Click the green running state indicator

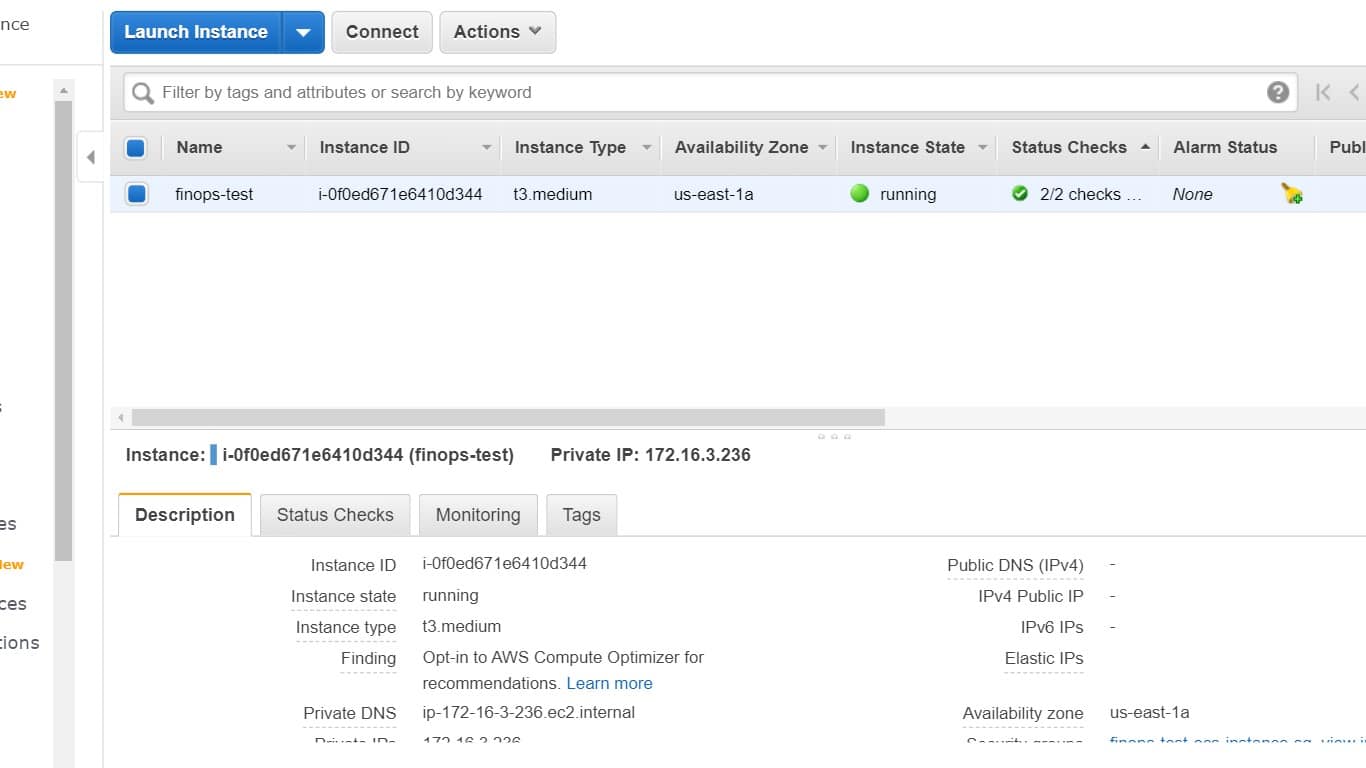click(859, 194)
